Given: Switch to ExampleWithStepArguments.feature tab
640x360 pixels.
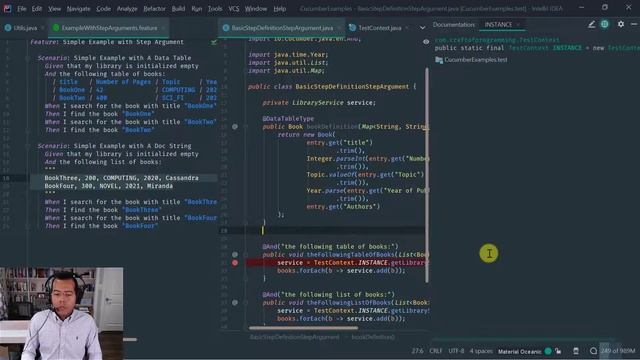Looking at the screenshot, I should [109, 28].
